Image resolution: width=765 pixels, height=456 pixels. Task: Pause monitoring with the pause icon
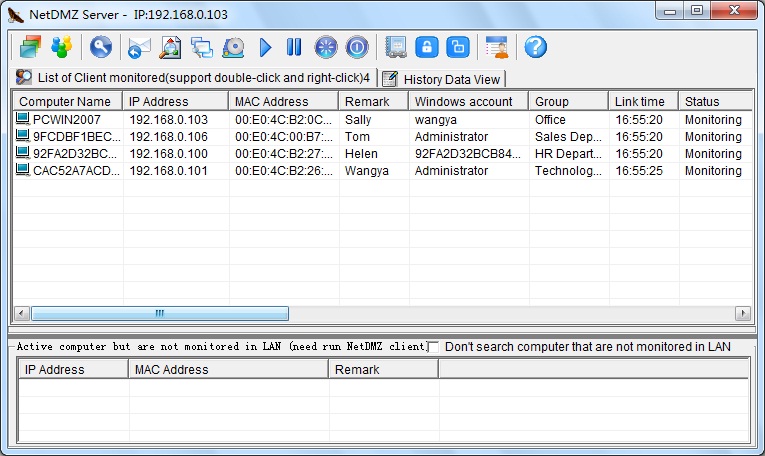(294, 47)
